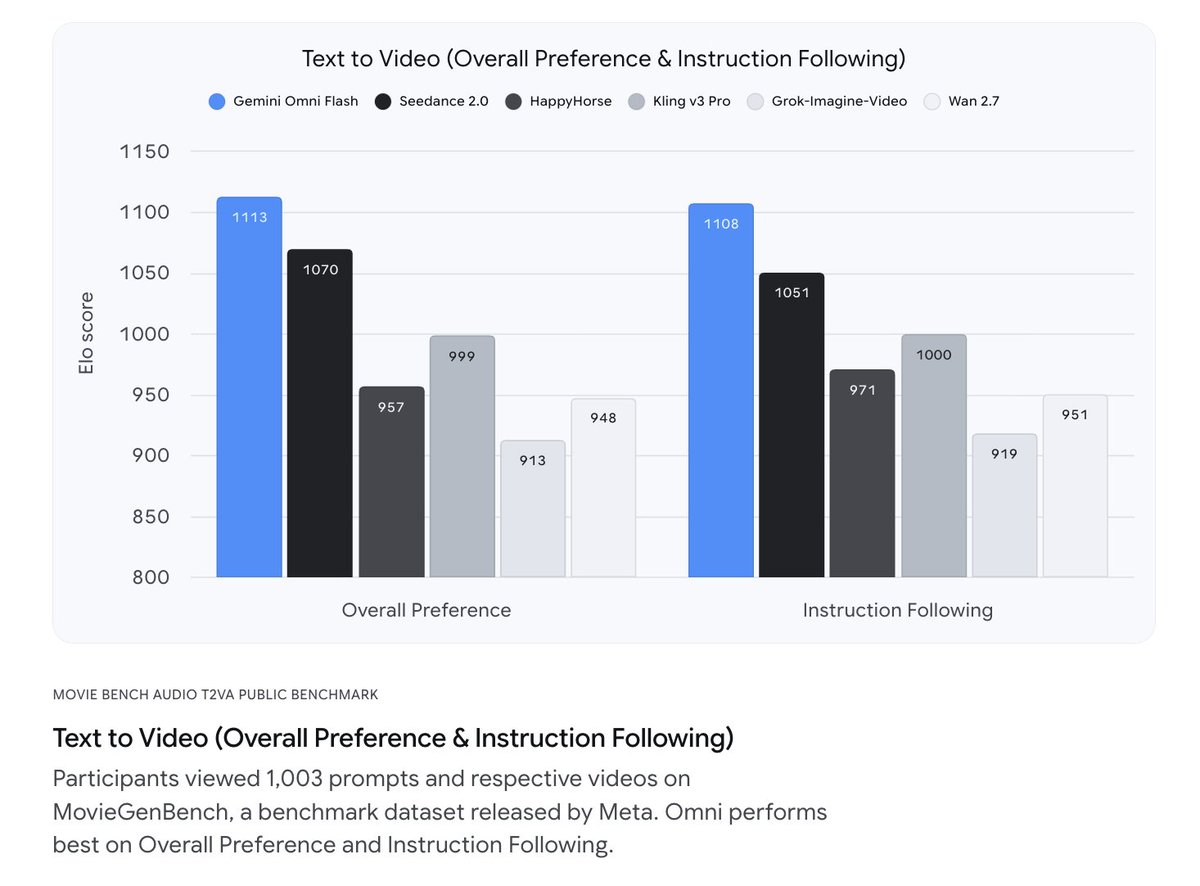The width and height of the screenshot is (1200, 886).
Task: Click the Overall Preference axis label
Action: [426, 610]
